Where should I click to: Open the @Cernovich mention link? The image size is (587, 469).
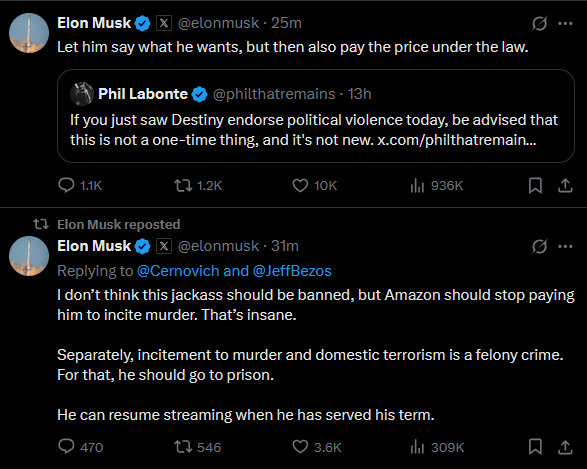click(178, 271)
